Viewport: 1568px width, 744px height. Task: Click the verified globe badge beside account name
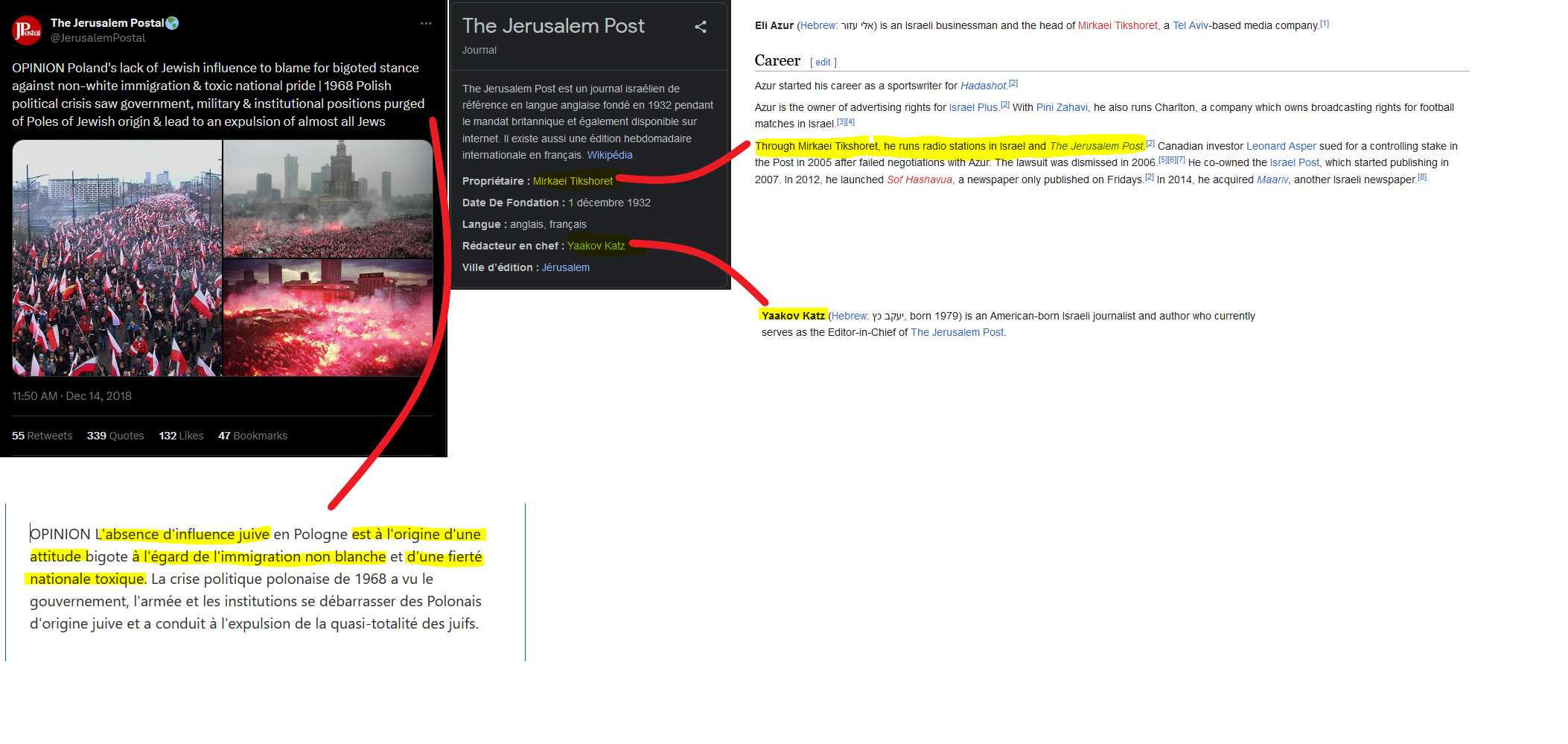click(173, 23)
